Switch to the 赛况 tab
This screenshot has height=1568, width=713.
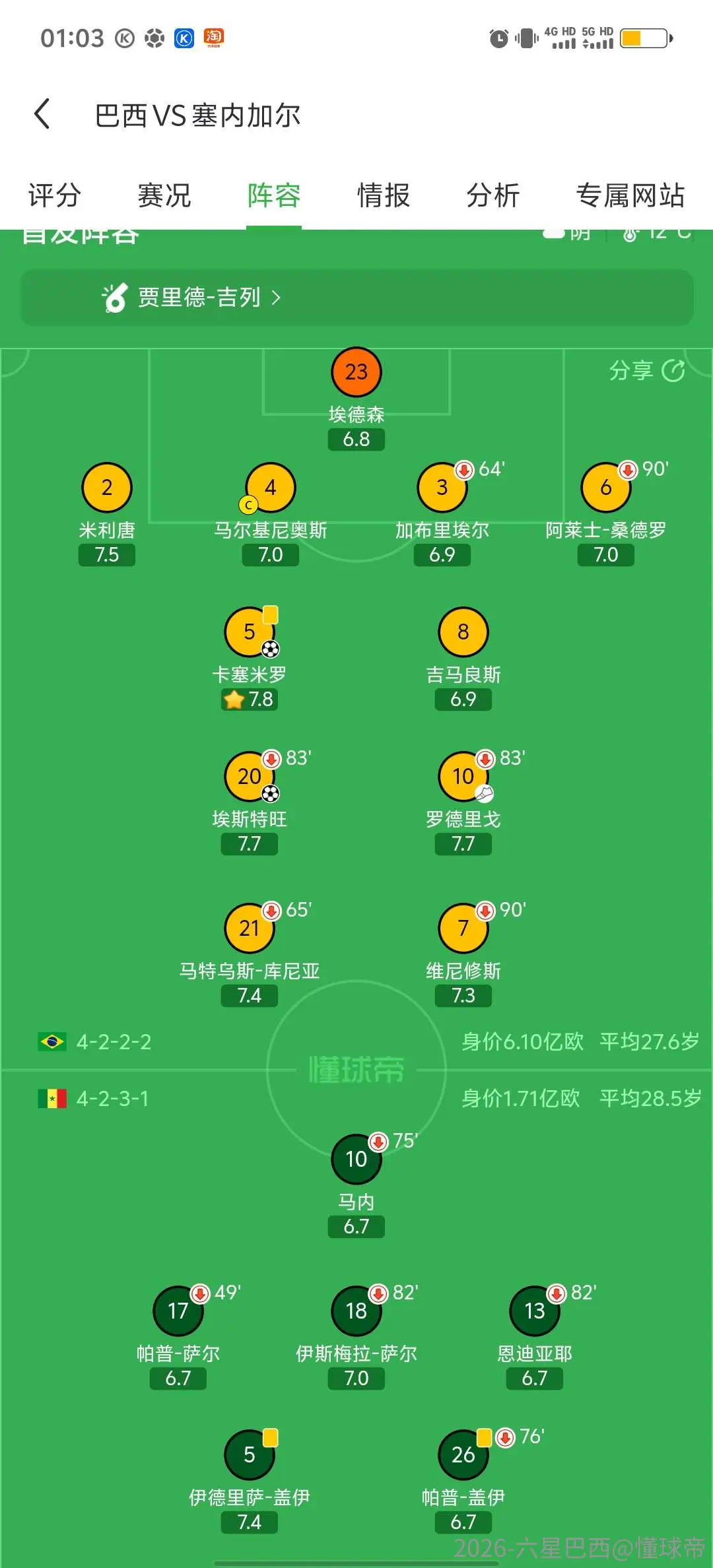[164, 195]
